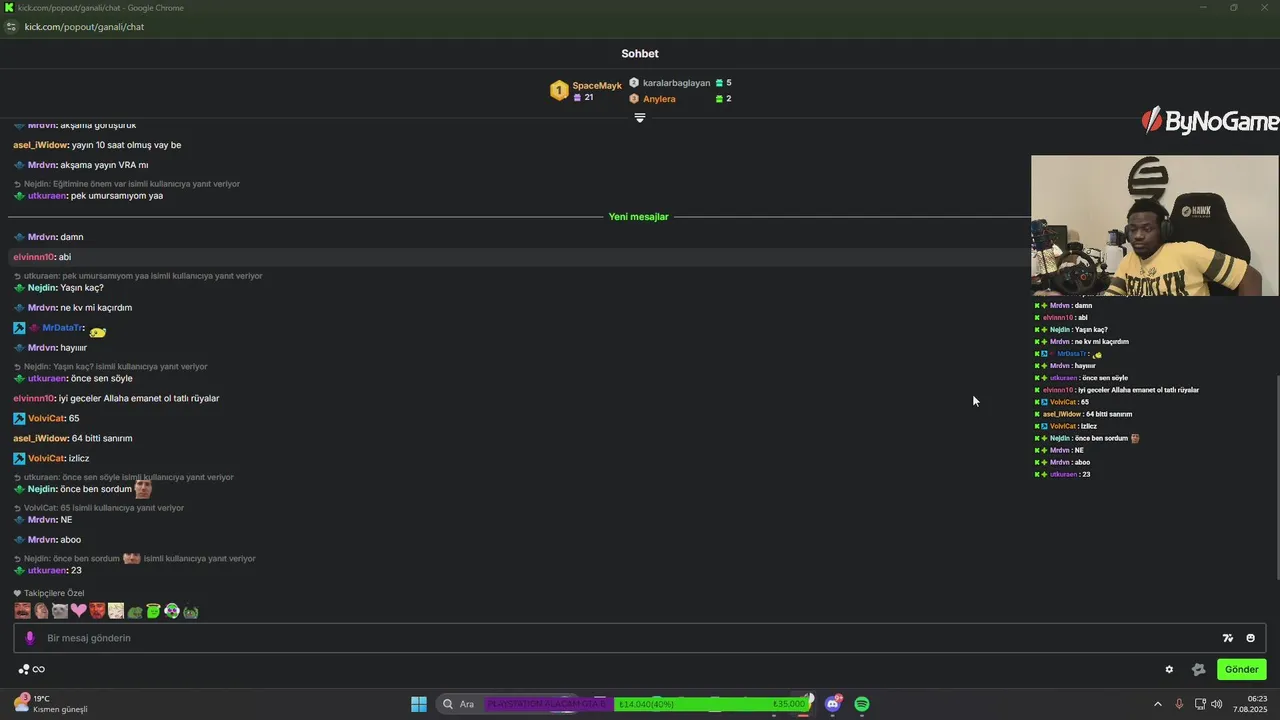Click the VolviCat message 'izlicz'
1280x720 pixels.
(79, 458)
